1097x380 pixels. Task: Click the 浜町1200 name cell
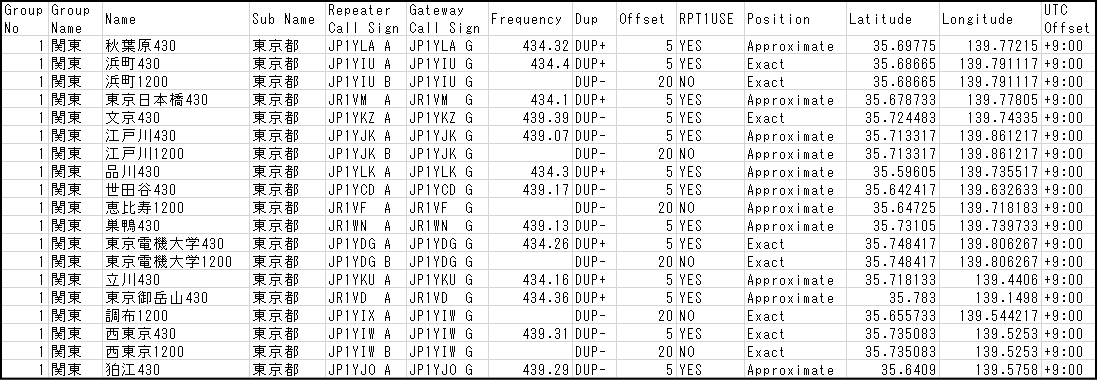tap(176, 82)
